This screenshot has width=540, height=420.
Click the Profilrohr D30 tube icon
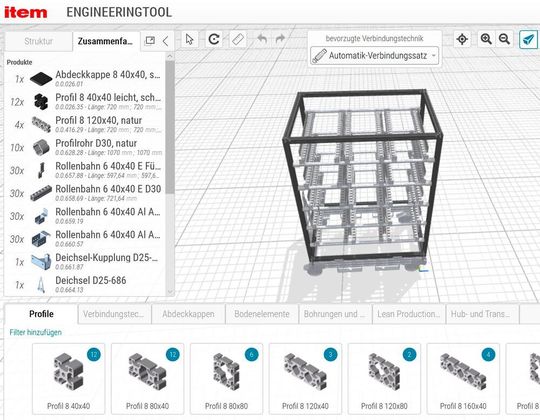[41, 148]
